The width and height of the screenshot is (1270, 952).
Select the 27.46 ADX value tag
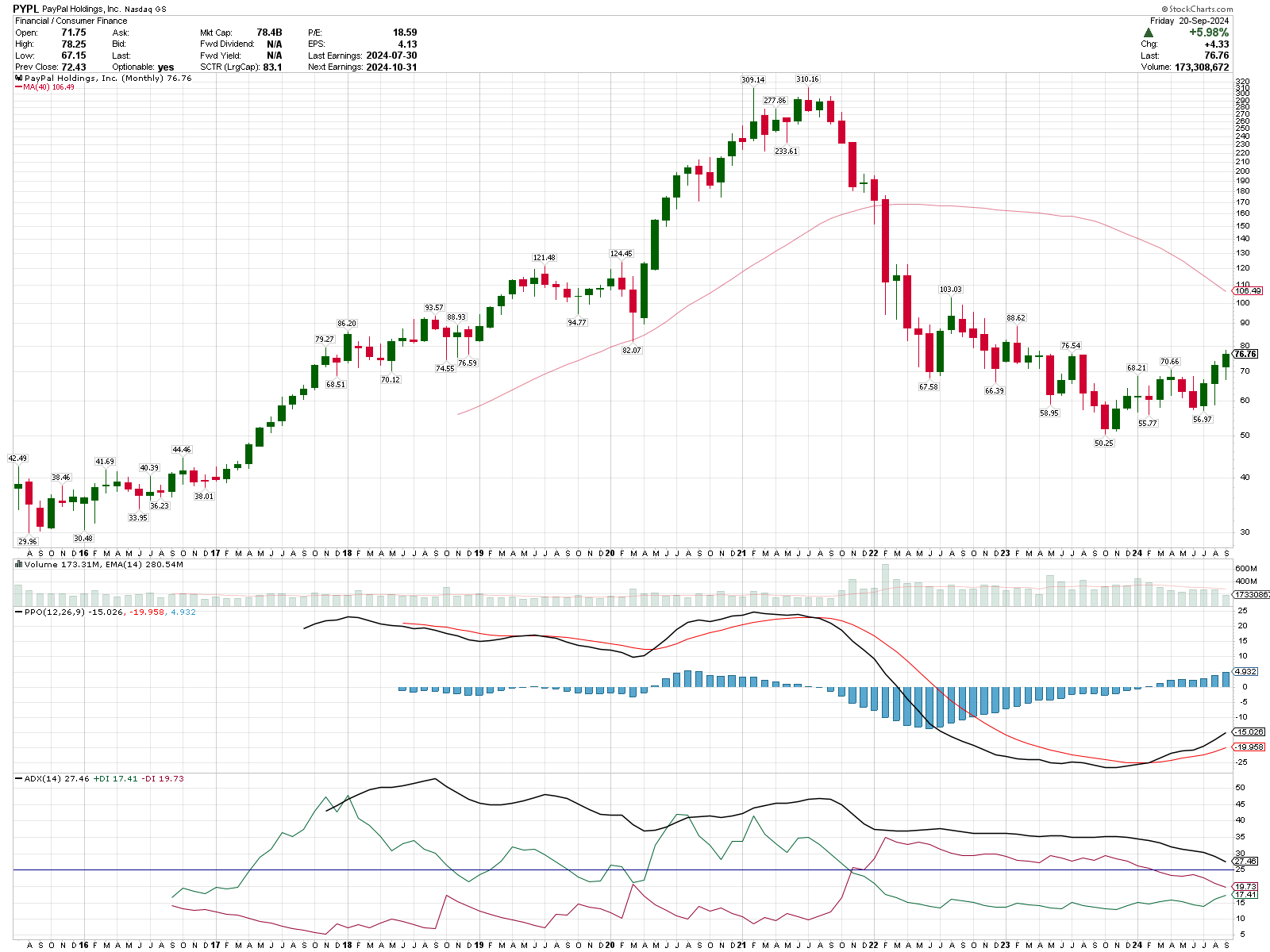coord(1245,862)
